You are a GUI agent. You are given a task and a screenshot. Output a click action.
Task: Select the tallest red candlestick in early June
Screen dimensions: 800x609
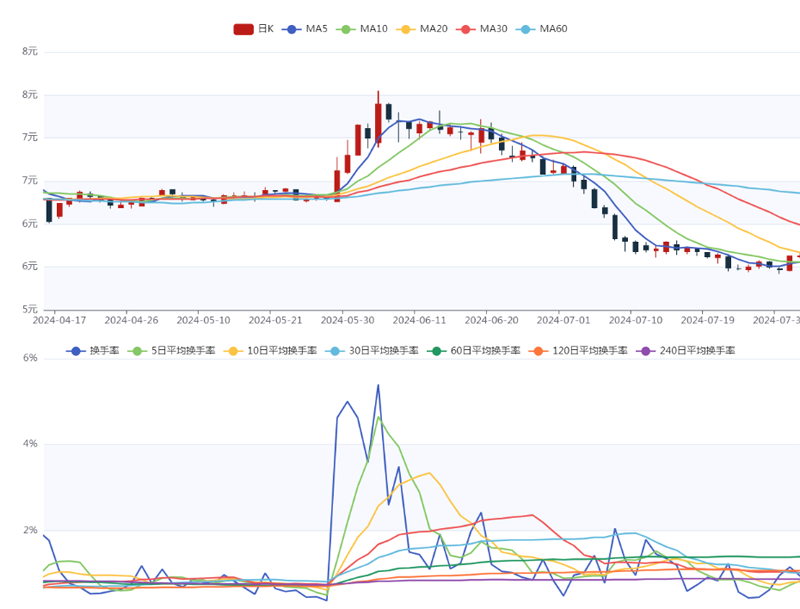click(378, 122)
